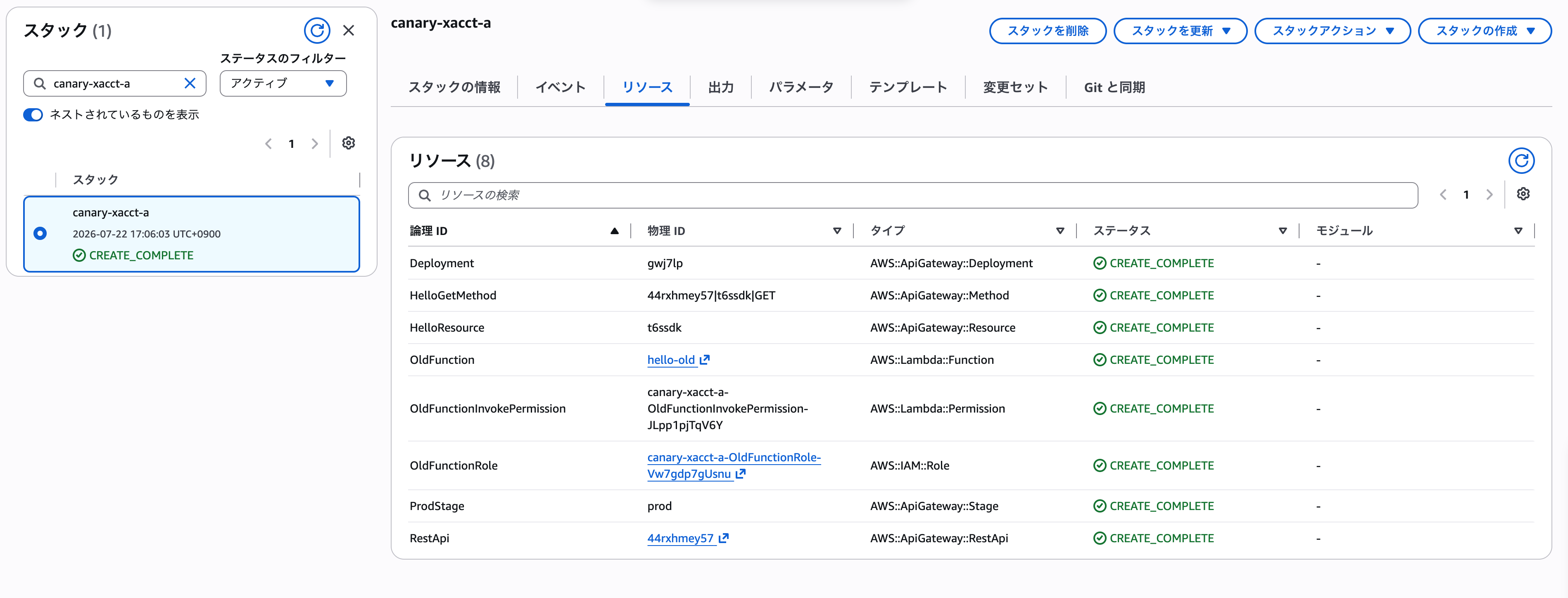Click the stack's CREATE_COMPLETE status in sidebar

(x=133, y=256)
